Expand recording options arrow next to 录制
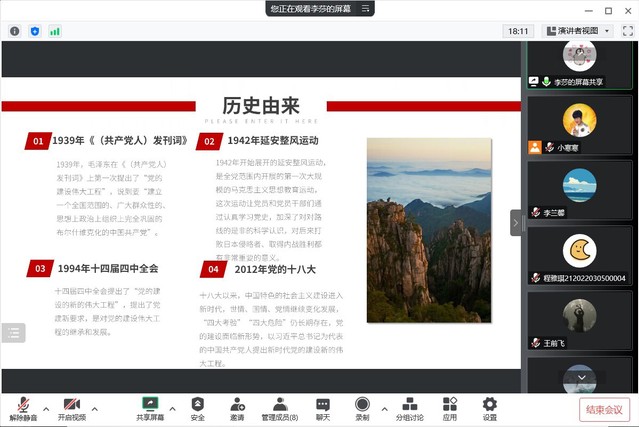 (384, 409)
